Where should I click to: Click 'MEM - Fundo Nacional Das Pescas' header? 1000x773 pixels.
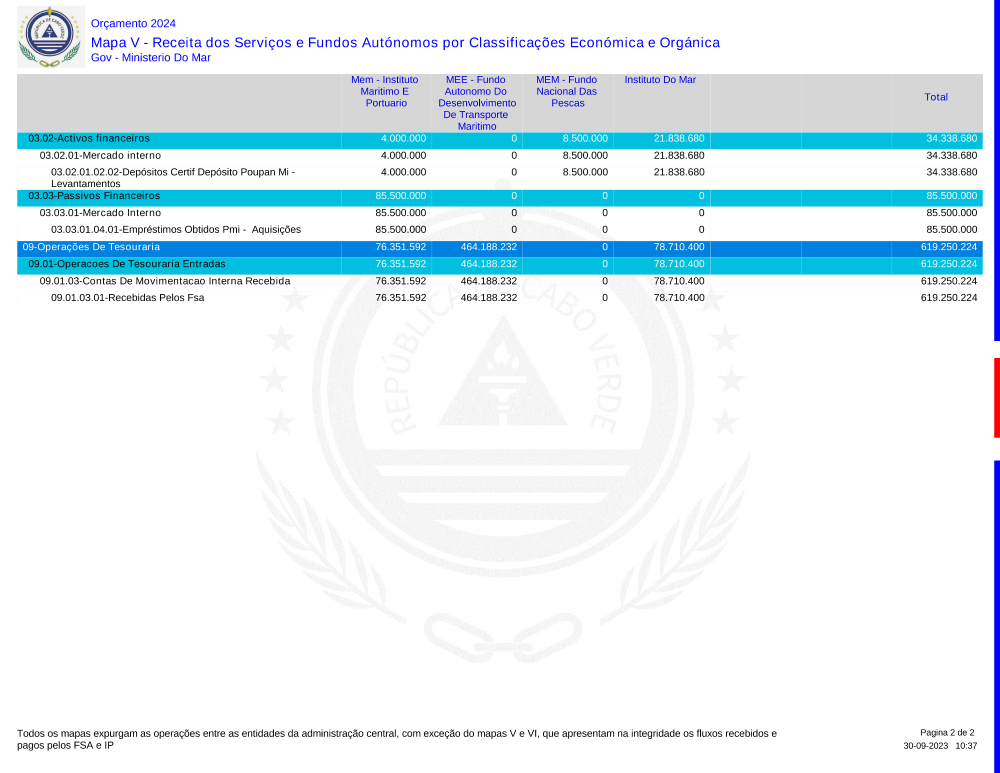coord(567,91)
